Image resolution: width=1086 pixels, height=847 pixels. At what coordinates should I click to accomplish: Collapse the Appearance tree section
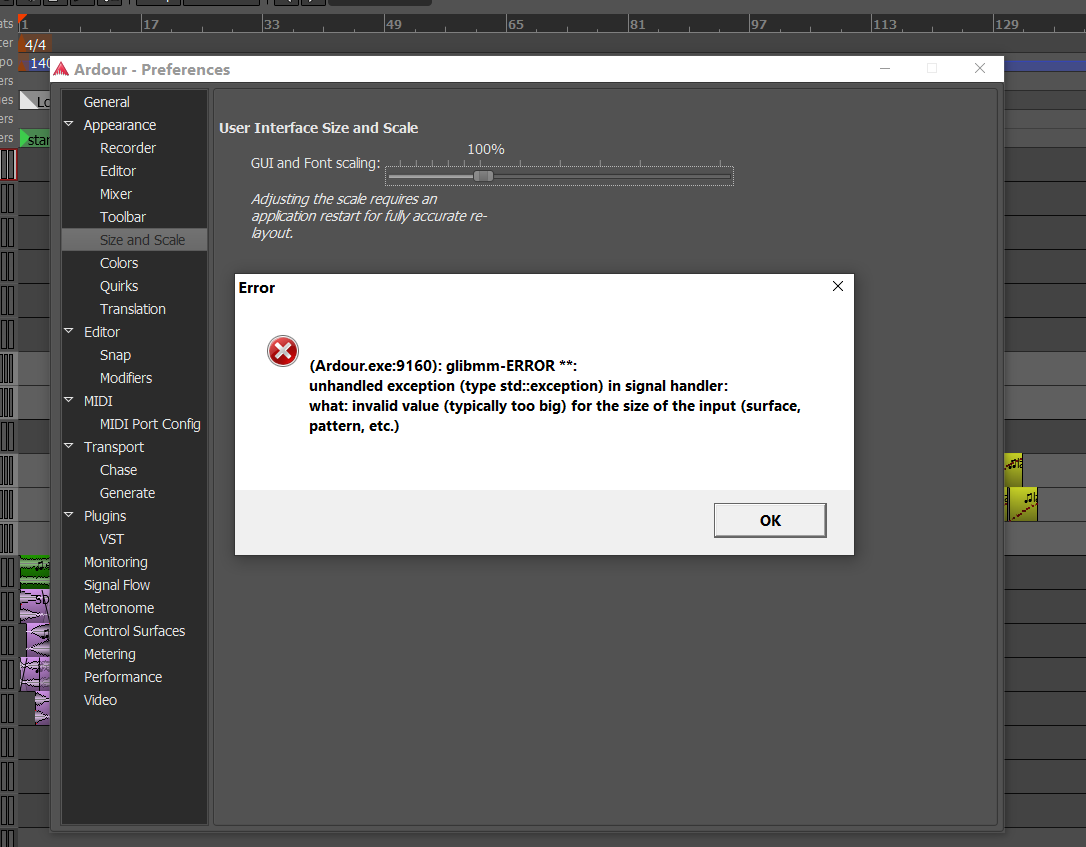pos(69,125)
